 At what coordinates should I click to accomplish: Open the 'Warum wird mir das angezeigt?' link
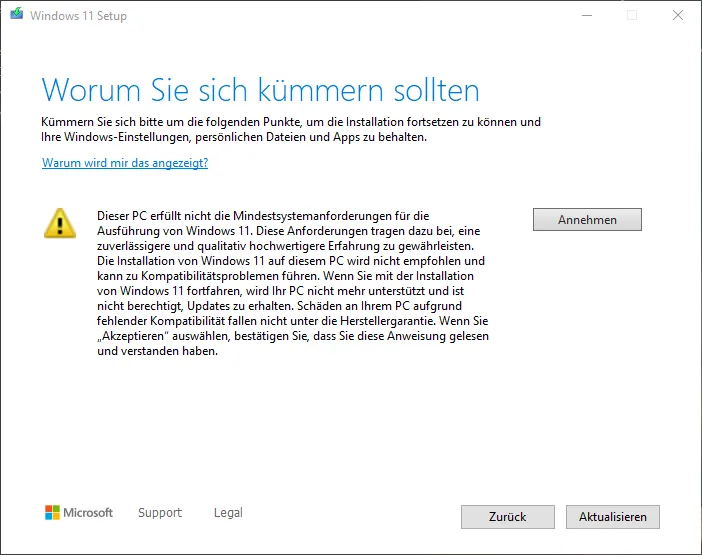click(125, 163)
